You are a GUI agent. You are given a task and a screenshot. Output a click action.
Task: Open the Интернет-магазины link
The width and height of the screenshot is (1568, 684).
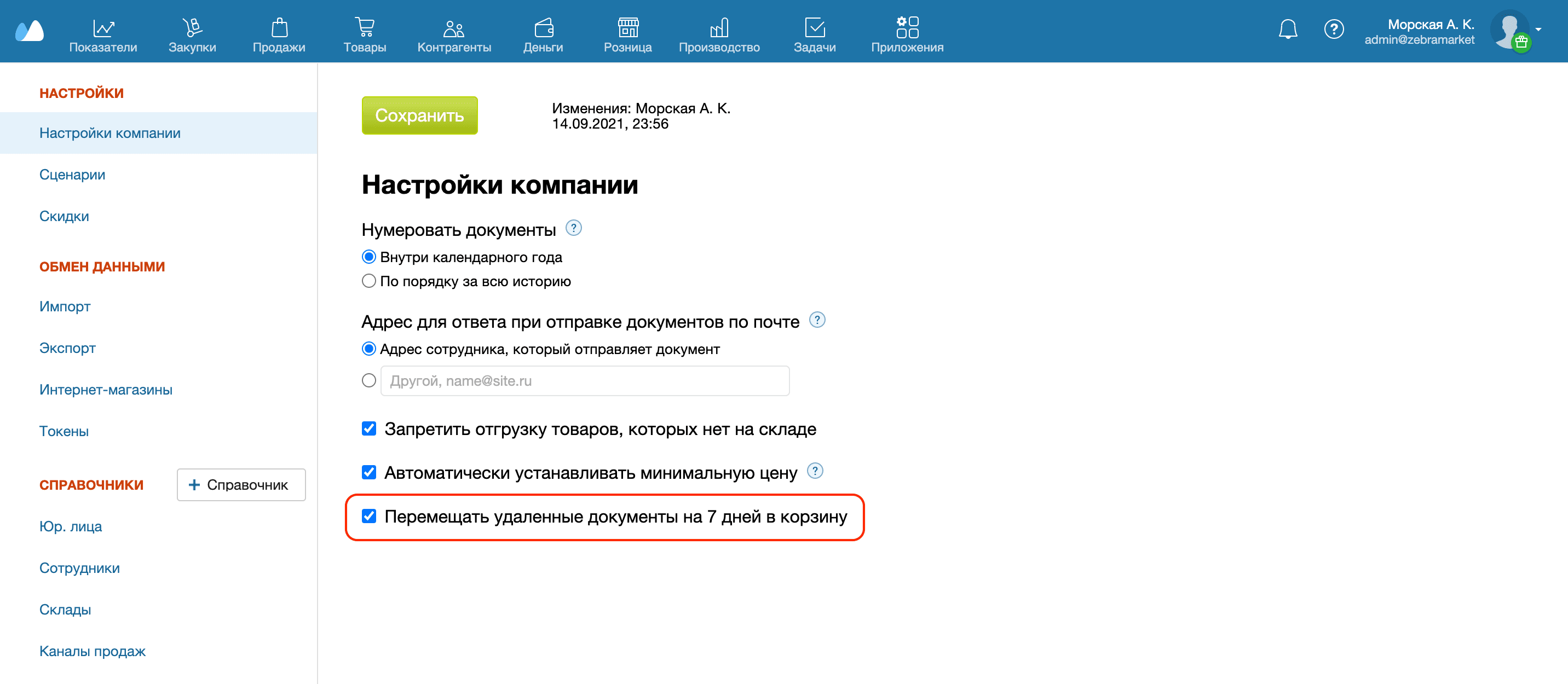(x=106, y=390)
